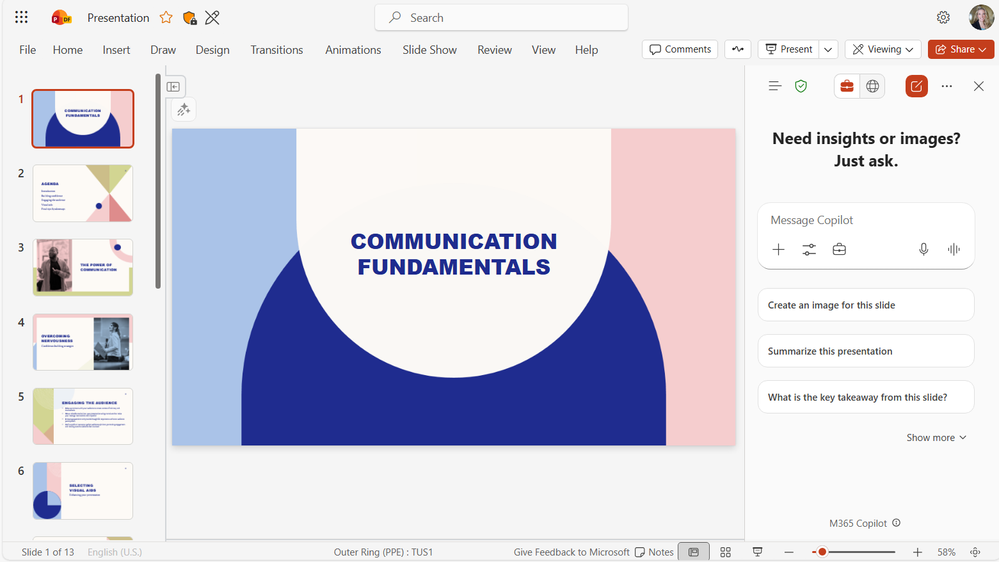Open the Comments pane
Screen dimensions: 999x562
[680, 49]
